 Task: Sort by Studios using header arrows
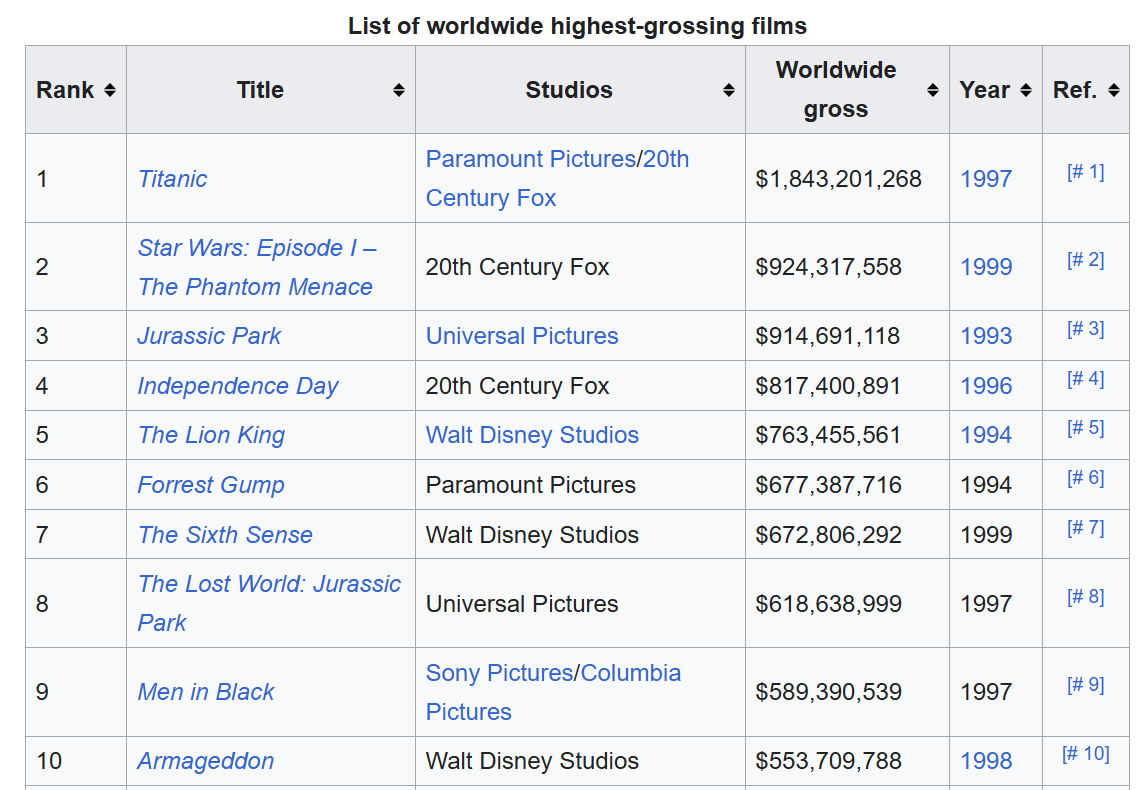pos(728,90)
